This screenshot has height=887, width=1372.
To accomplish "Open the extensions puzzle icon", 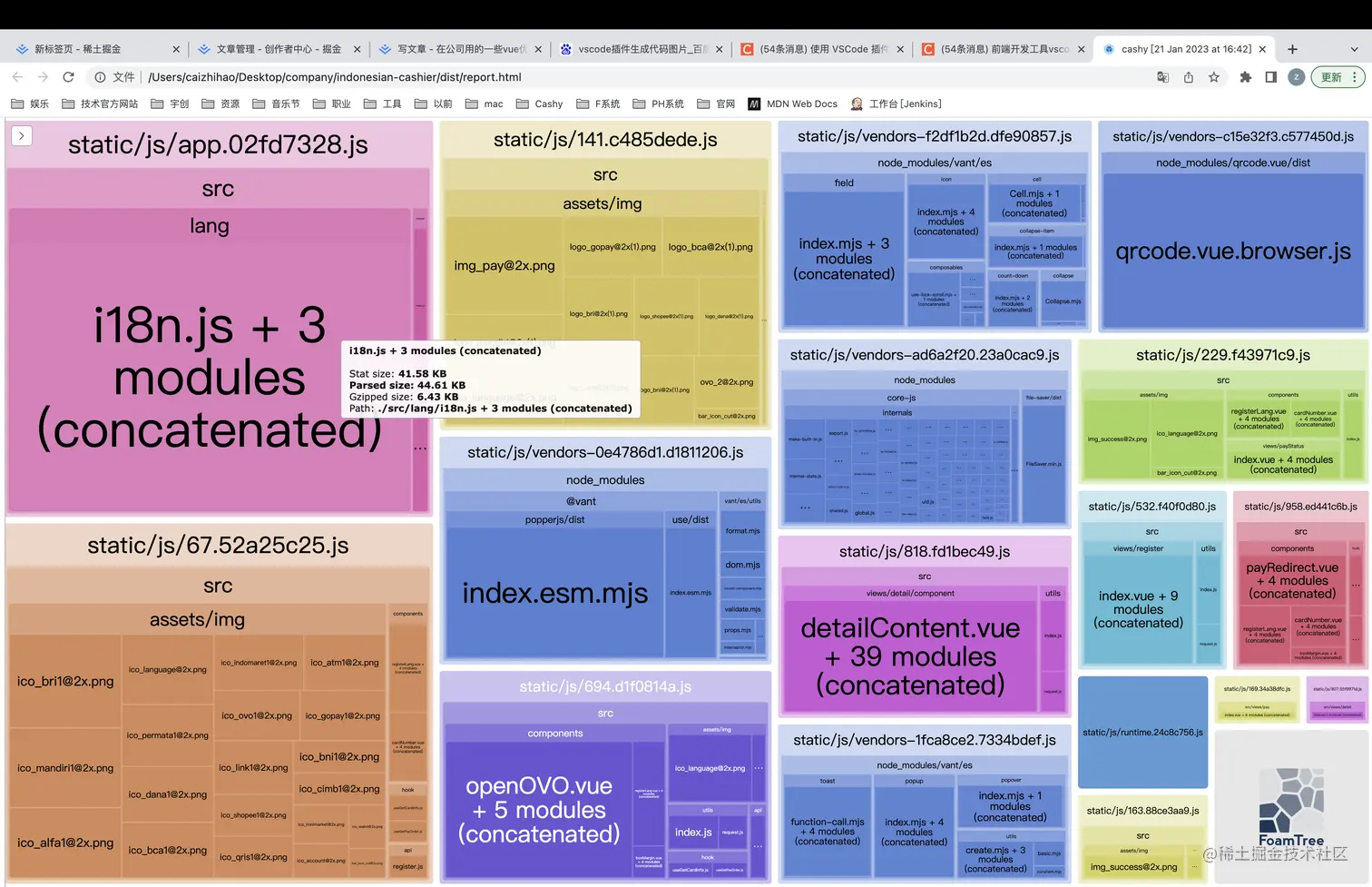I will (x=1246, y=77).
